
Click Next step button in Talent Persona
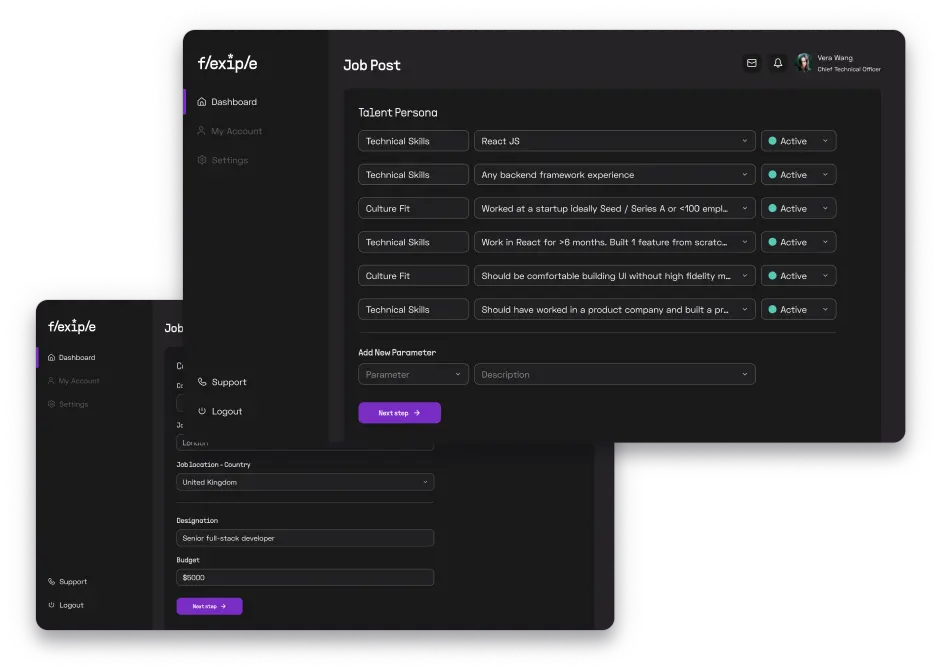(399, 413)
